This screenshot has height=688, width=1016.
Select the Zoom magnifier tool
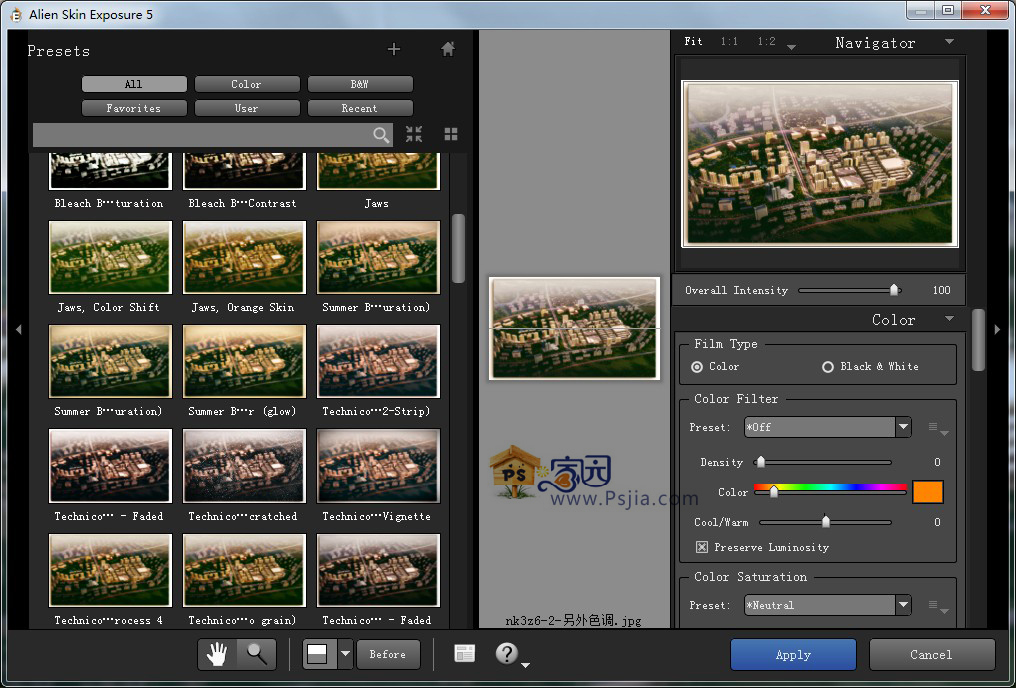point(257,654)
